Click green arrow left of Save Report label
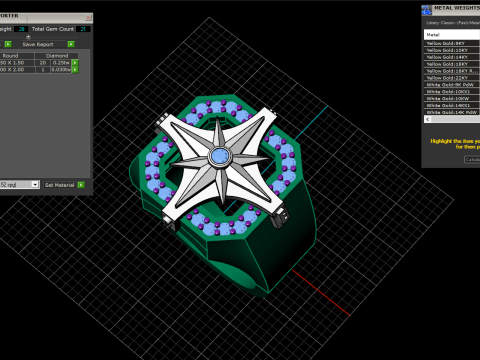The height and width of the screenshot is (360, 480). click(x=8, y=44)
